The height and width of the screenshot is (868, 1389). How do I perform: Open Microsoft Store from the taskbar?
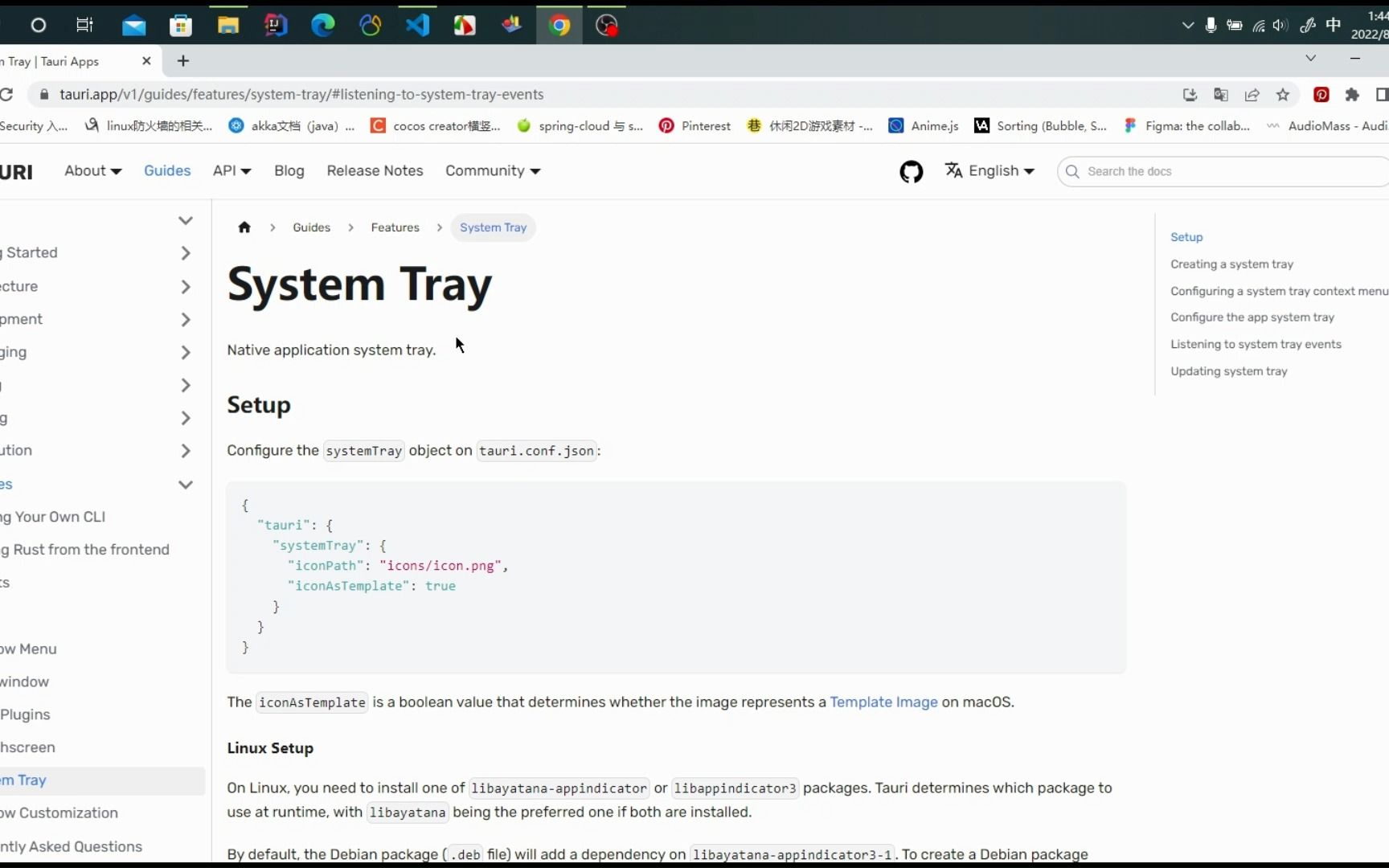pos(181,27)
